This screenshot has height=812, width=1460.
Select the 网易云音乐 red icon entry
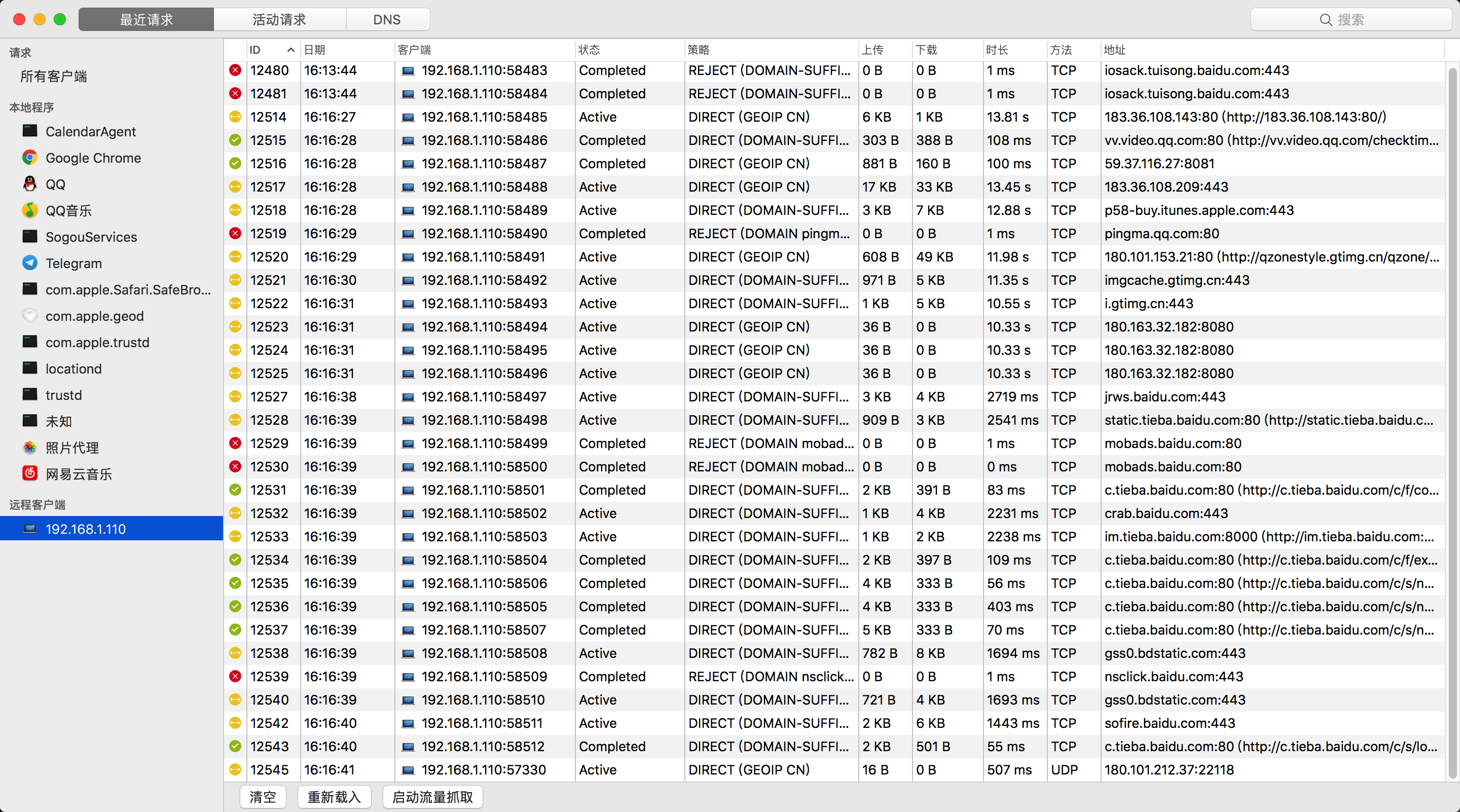(x=29, y=474)
